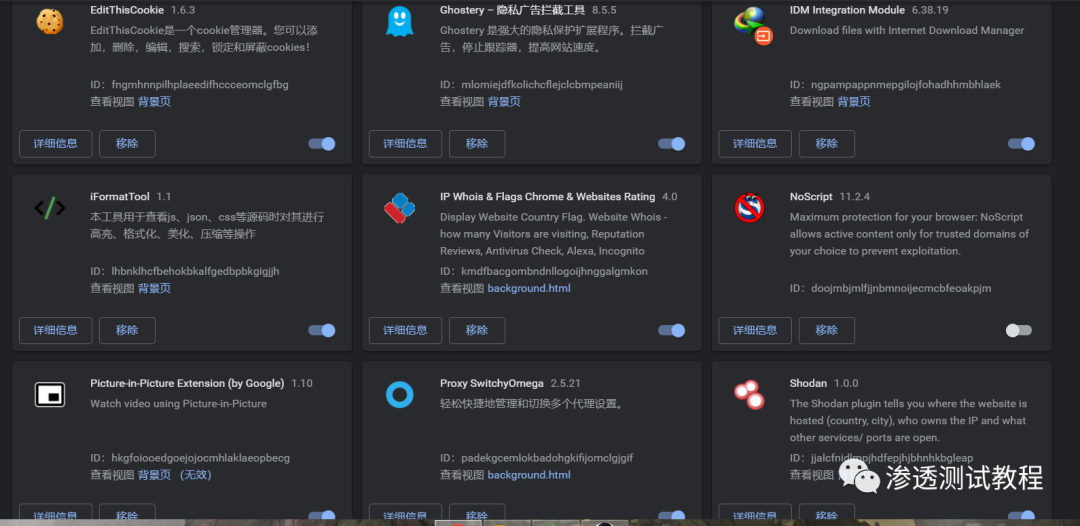Inspect Proxy SwitchyOmega background.html link
The height and width of the screenshot is (526, 1080).
click(529, 475)
